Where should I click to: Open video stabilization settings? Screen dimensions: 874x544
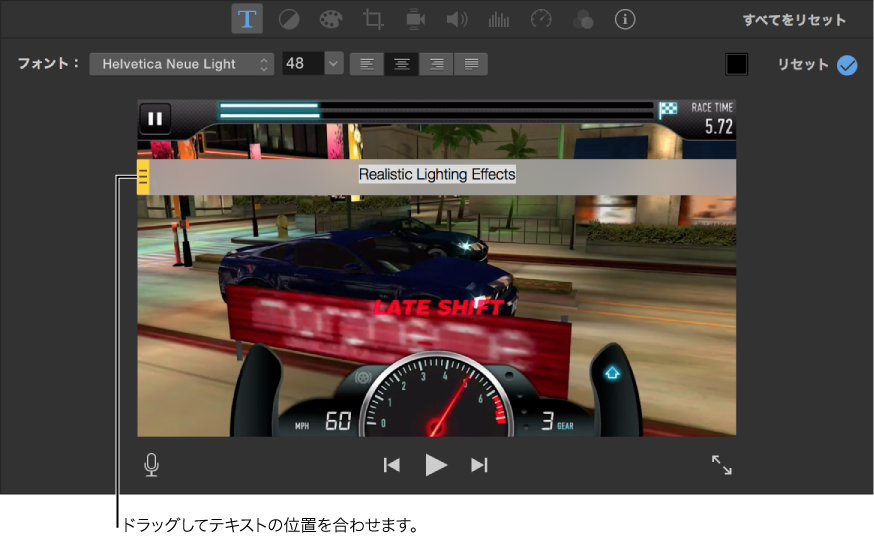[x=415, y=20]
